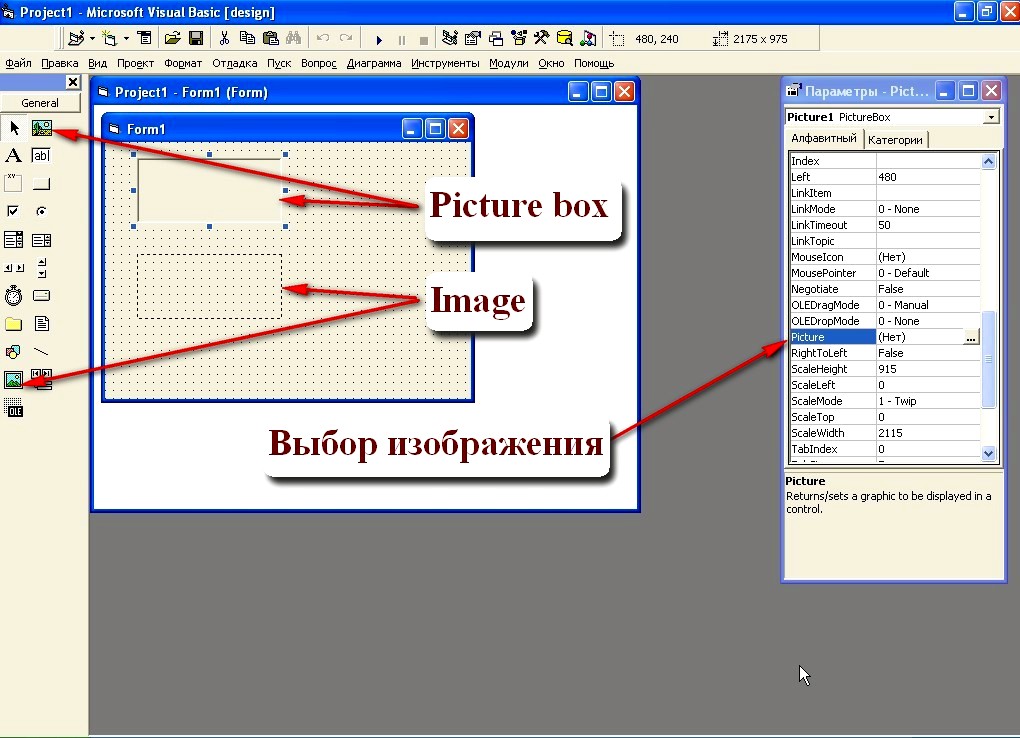
Task: Choose the FileListBox tool
Action: pos(42,323)
